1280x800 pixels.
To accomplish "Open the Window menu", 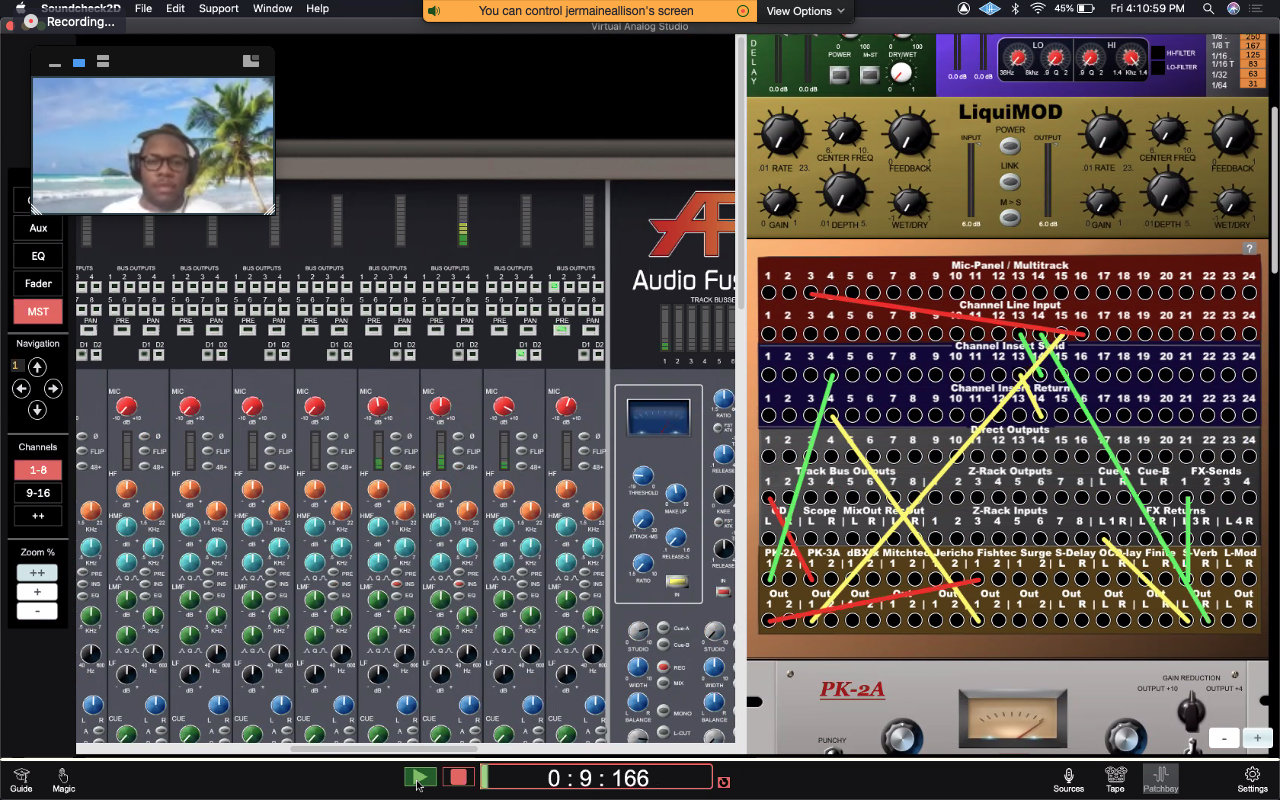I will [x=272, y=9].
